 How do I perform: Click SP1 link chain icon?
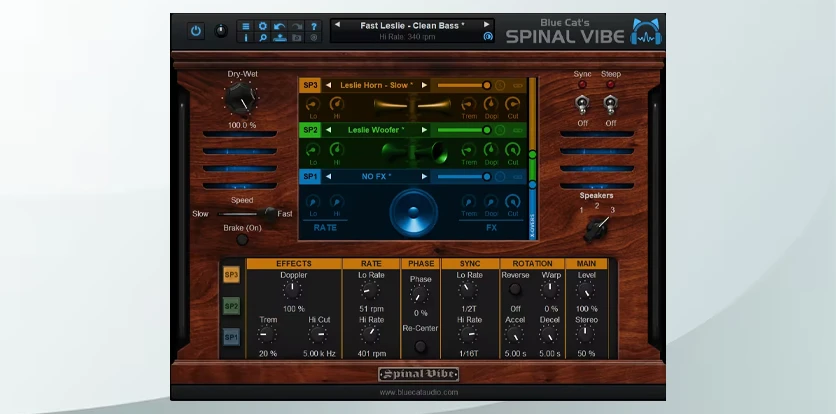coord(518,177)
